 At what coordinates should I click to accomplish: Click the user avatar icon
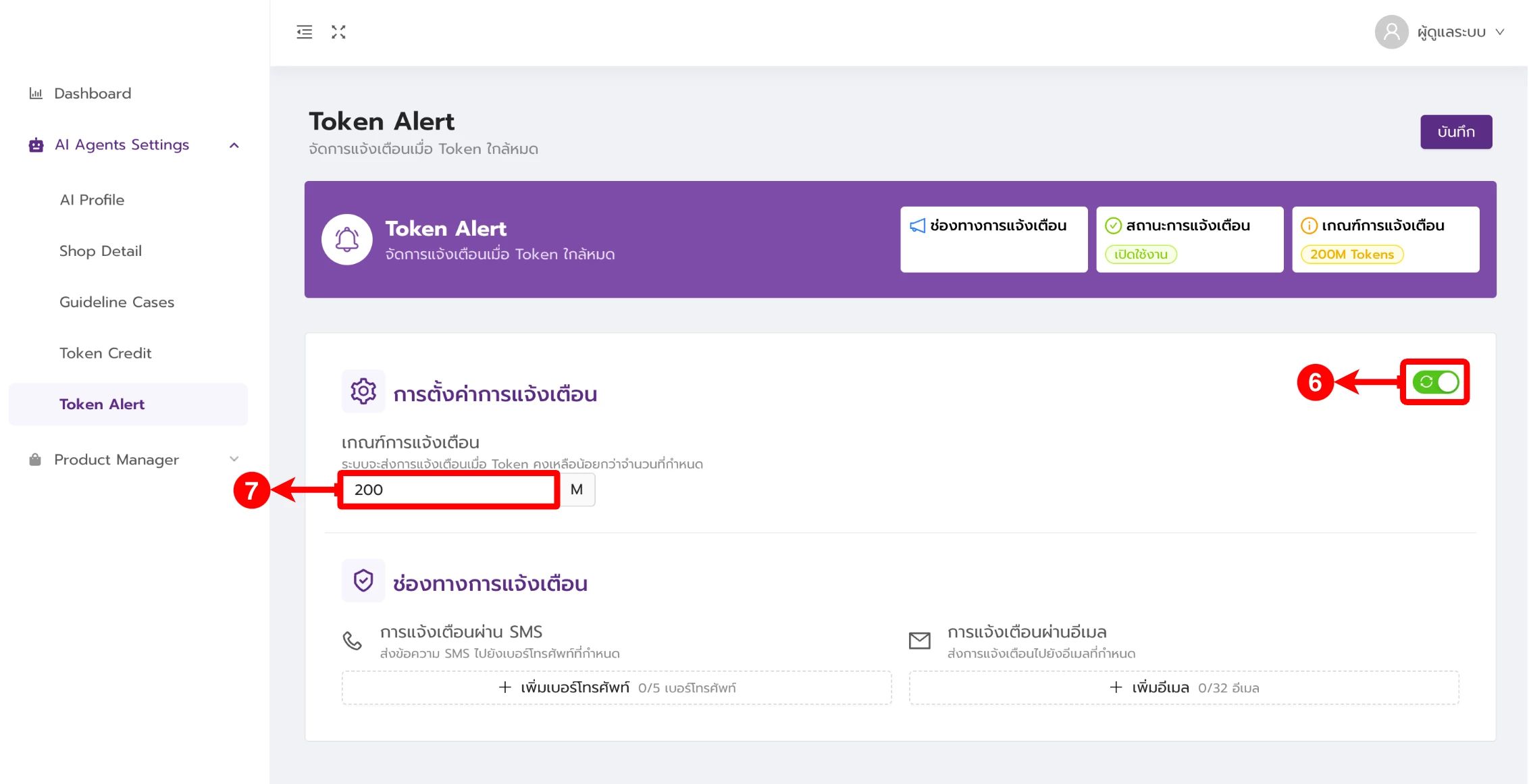1391,32
